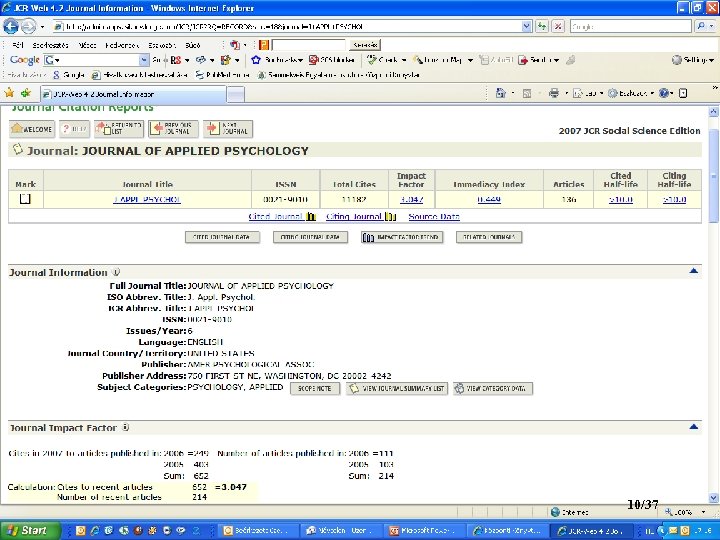720x540 pixels.
Task: Click info icon beside Journal Impact Factor
Action: 127,427
